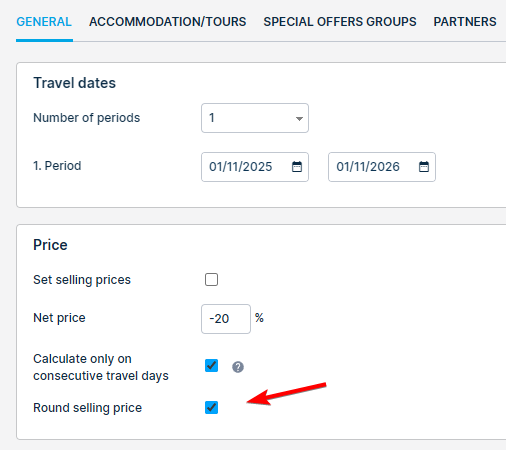Select the Partners tab
The width and height of the screenshot is (506, 450).
(465, 22)
